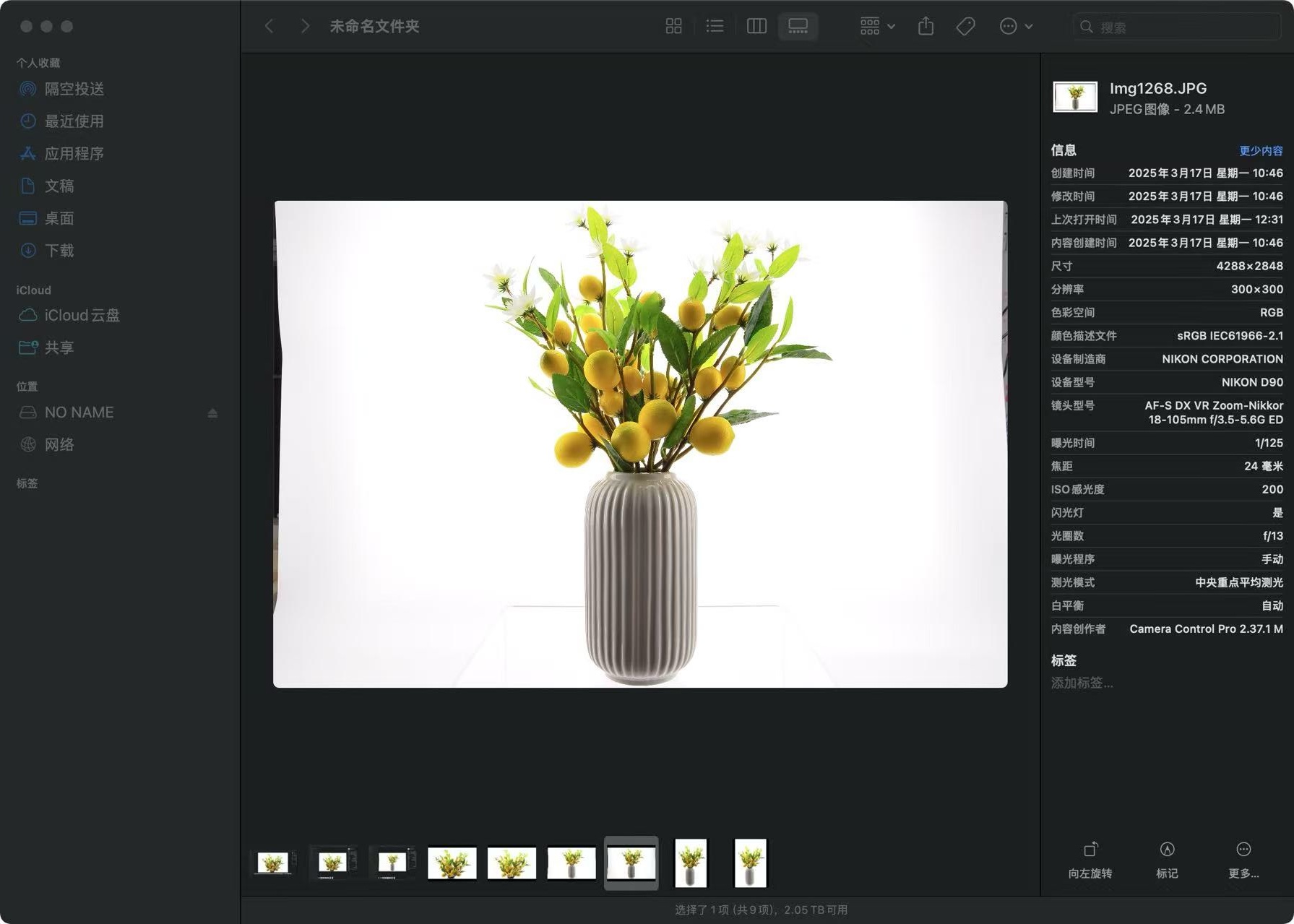The width and height of the screenshot is (1294, 924).
Task: Open AirDrop (隔空投送) in sidebar
Action: (74, 89)
